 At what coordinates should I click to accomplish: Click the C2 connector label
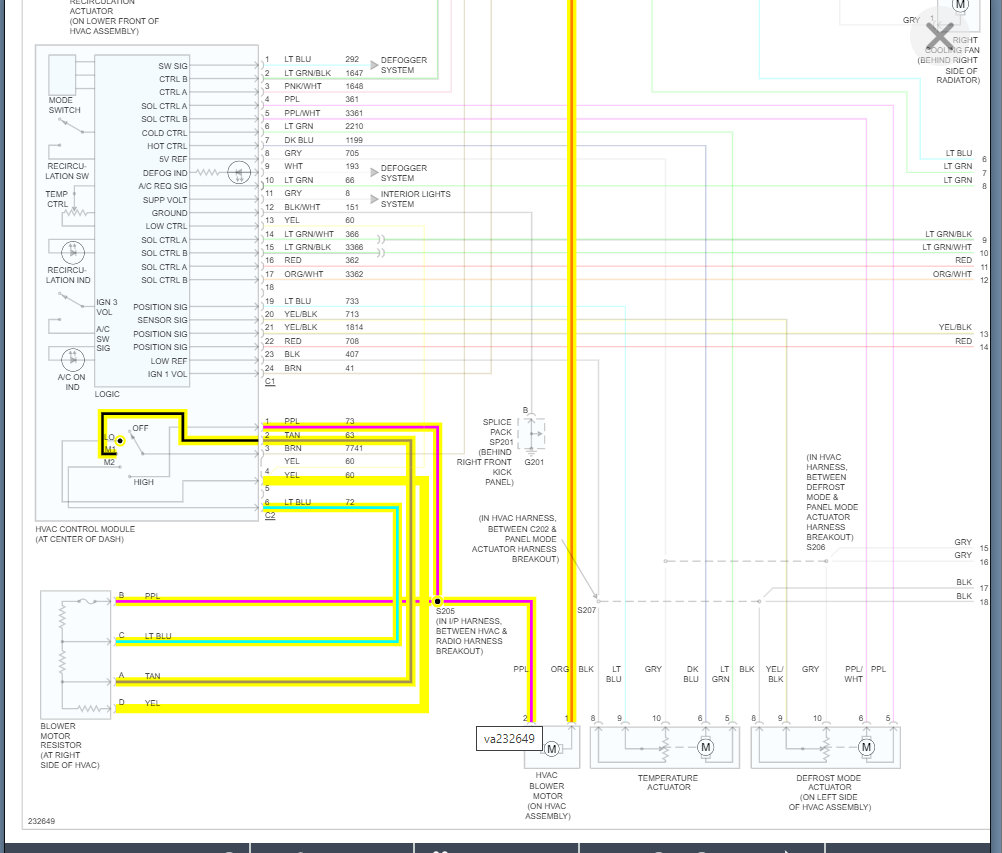pyautogui.click(x=270, y=515)
